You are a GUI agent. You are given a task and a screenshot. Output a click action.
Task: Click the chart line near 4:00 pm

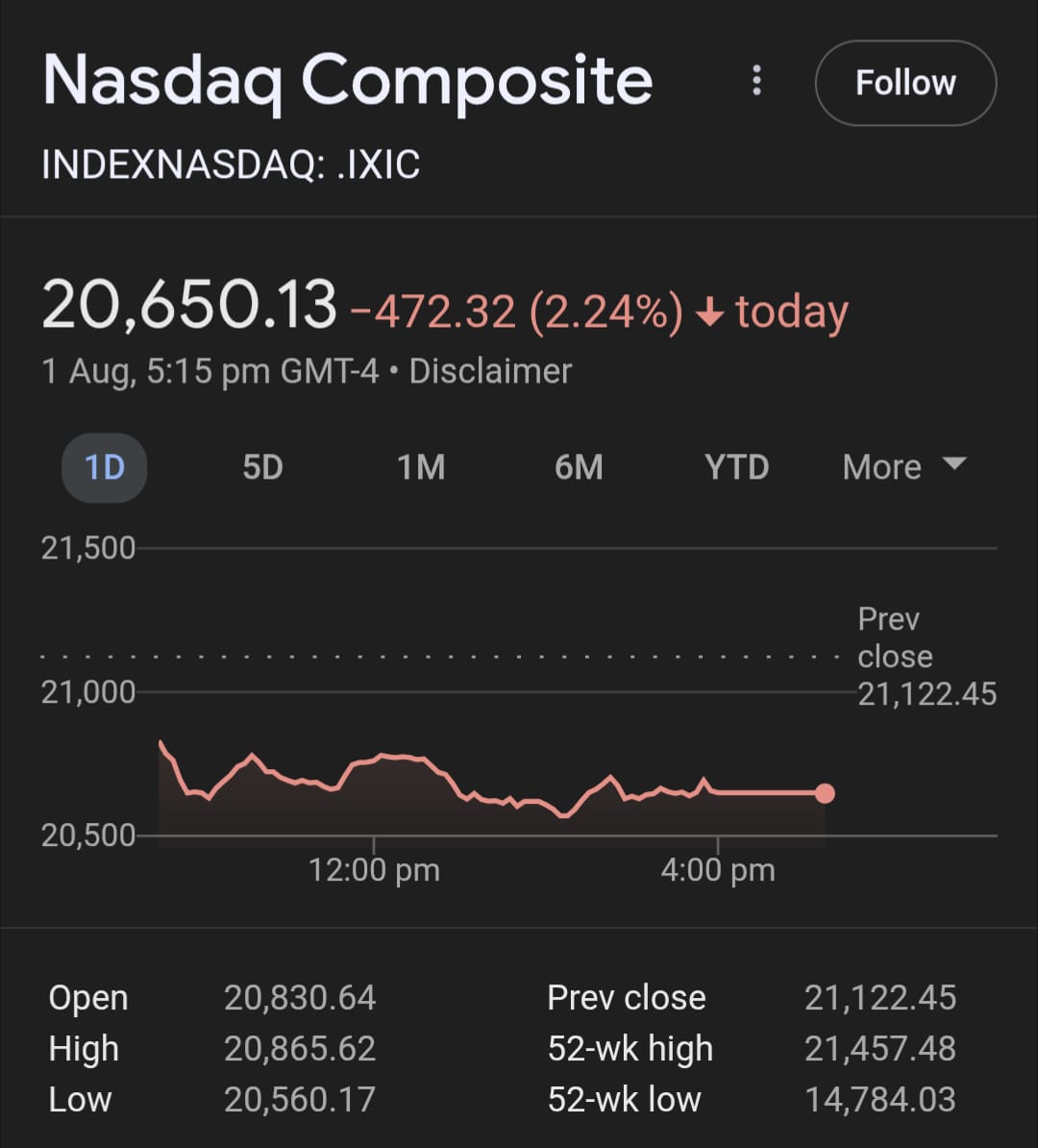tap(717, 792)
